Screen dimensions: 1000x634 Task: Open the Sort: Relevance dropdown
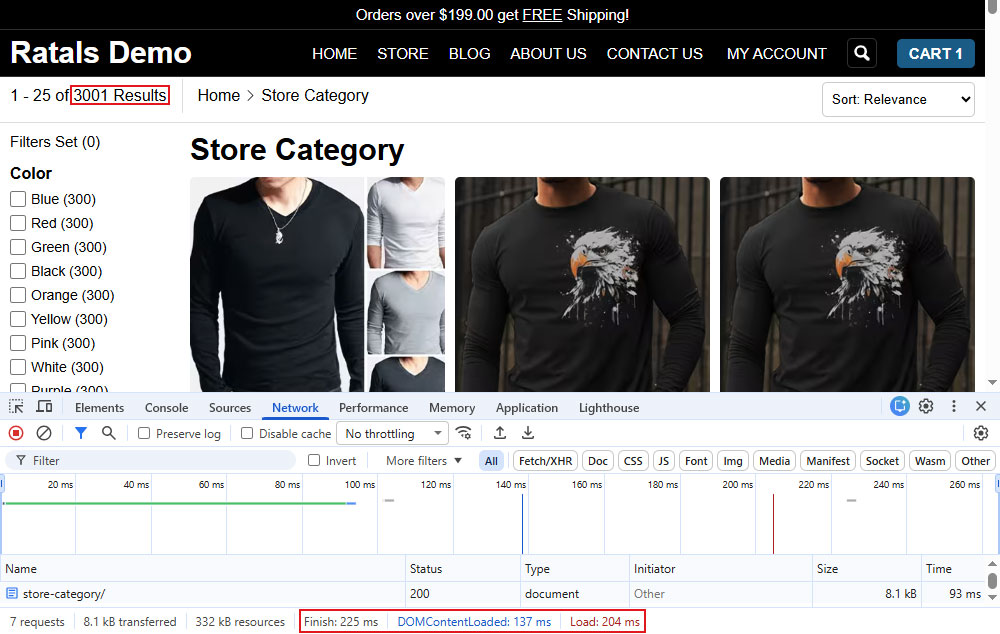(898, 100)
